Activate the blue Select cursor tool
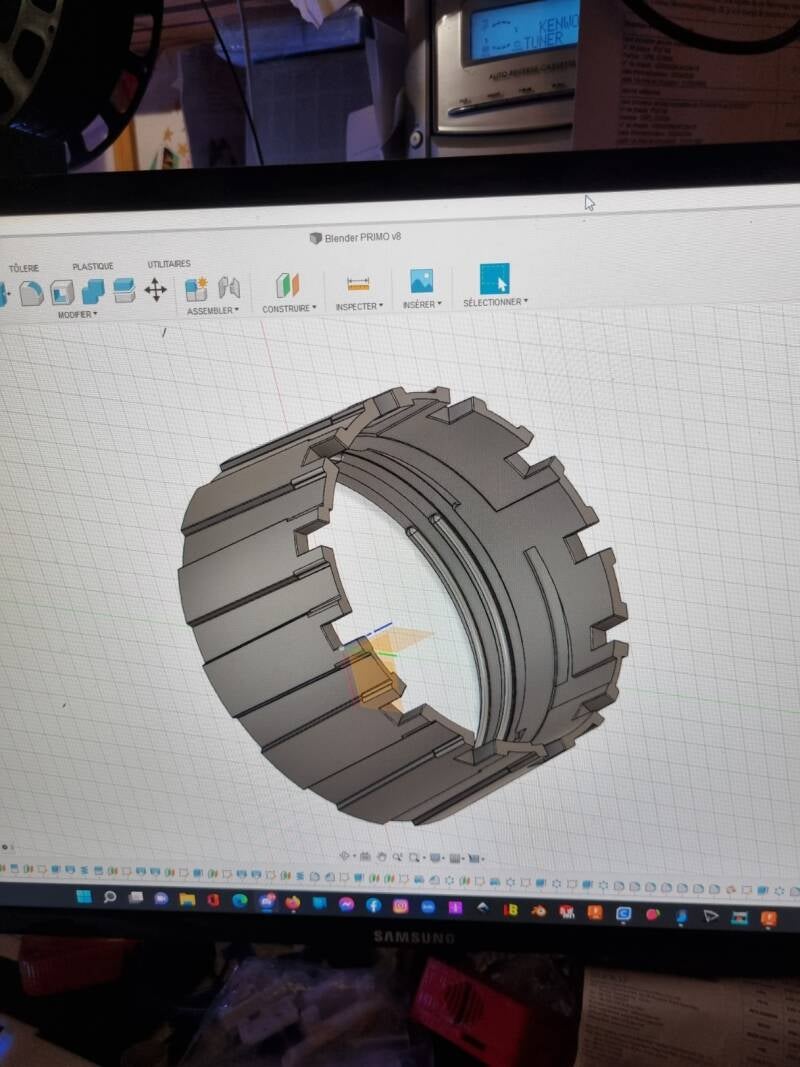Viewport: 800px width, 1067px height. [495, 278]
